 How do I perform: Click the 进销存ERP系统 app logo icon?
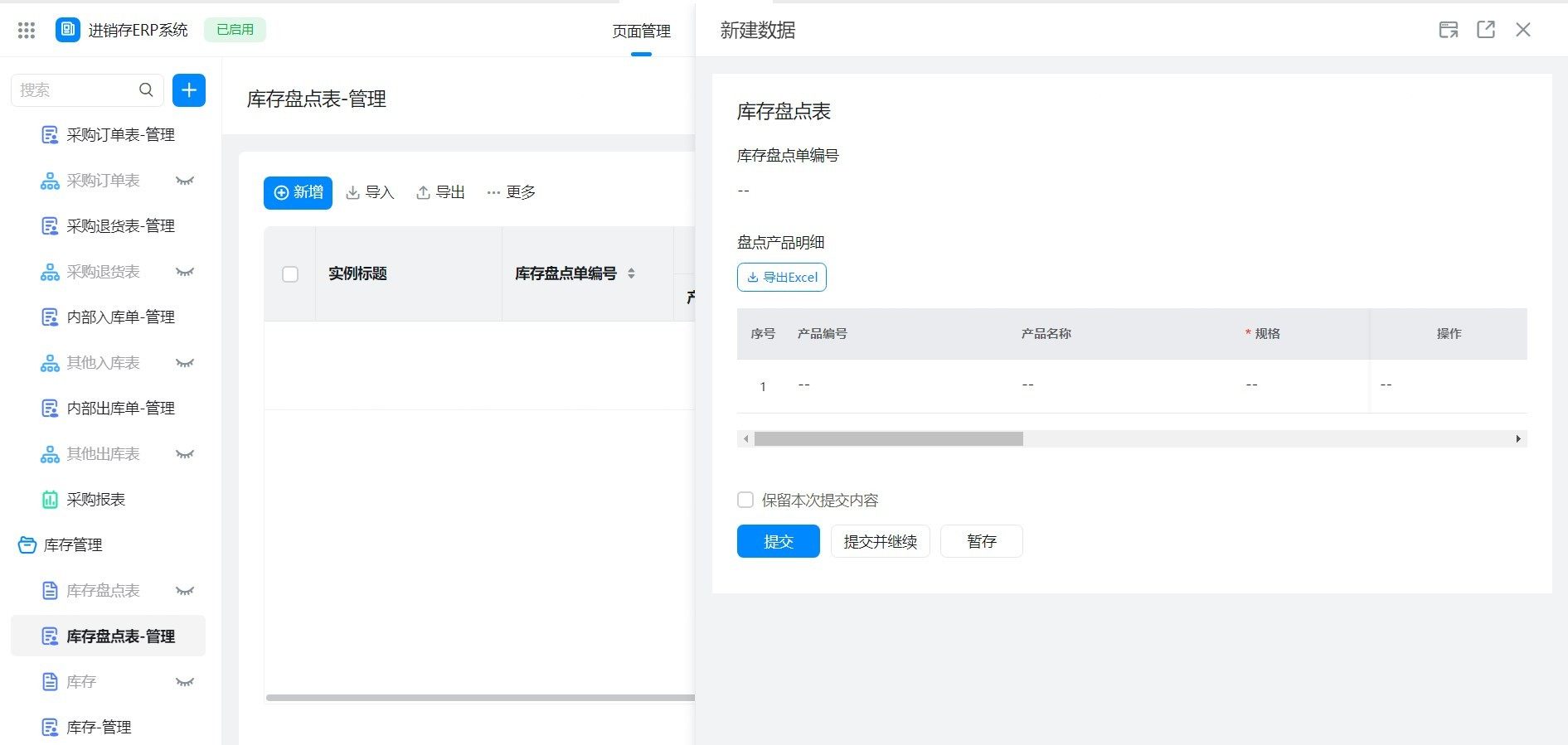tap(68, 30)
